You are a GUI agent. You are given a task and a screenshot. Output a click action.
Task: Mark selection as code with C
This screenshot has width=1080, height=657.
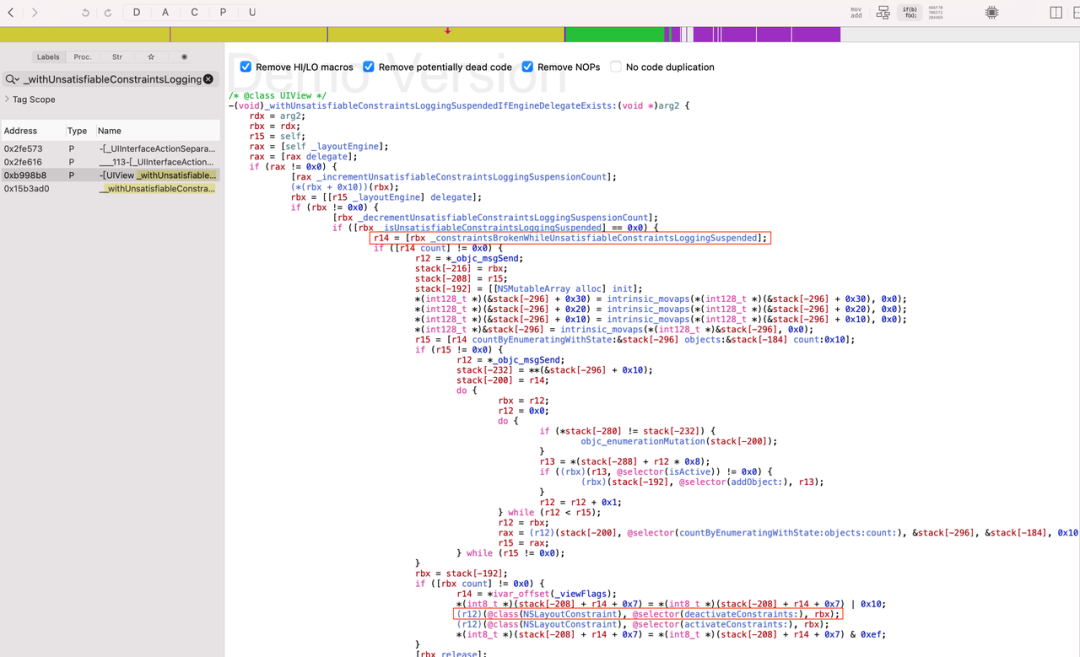pos(194,12)
